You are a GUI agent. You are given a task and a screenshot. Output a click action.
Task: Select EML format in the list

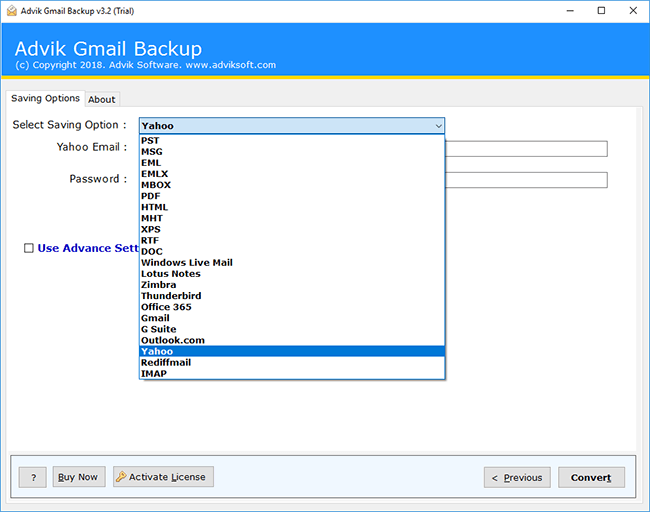[292, 163]
